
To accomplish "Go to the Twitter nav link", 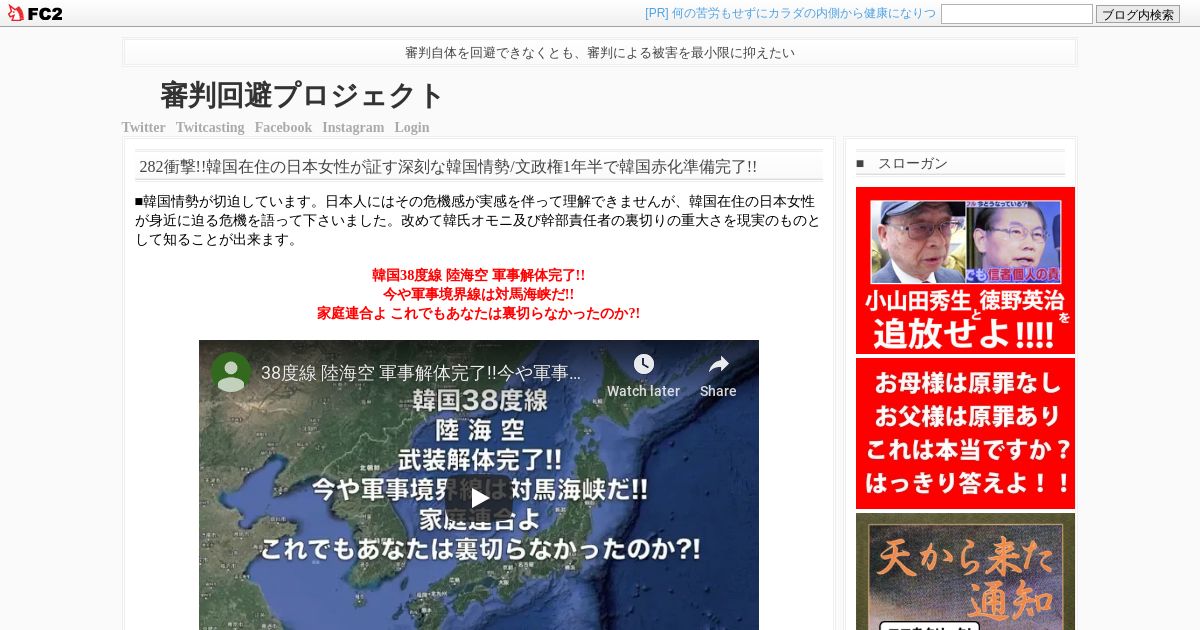I will 143,127.
